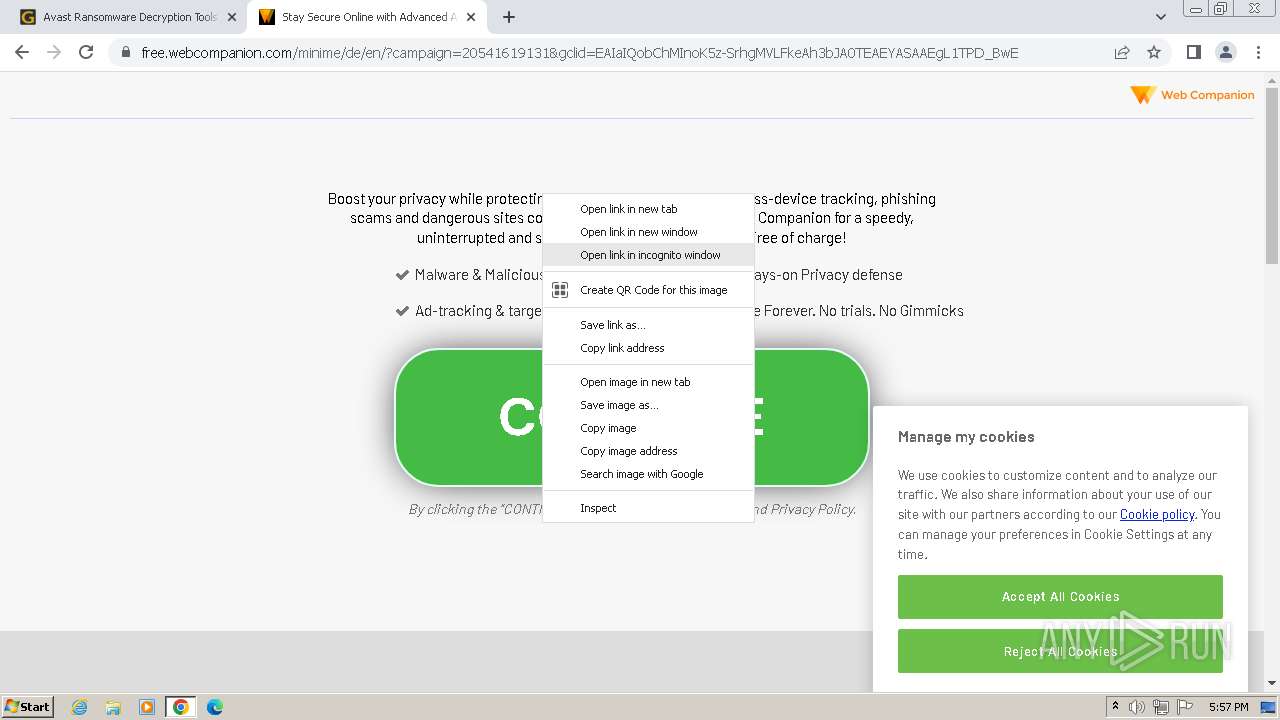
Task: Open Action Center flag icon
Action: 1184,707
